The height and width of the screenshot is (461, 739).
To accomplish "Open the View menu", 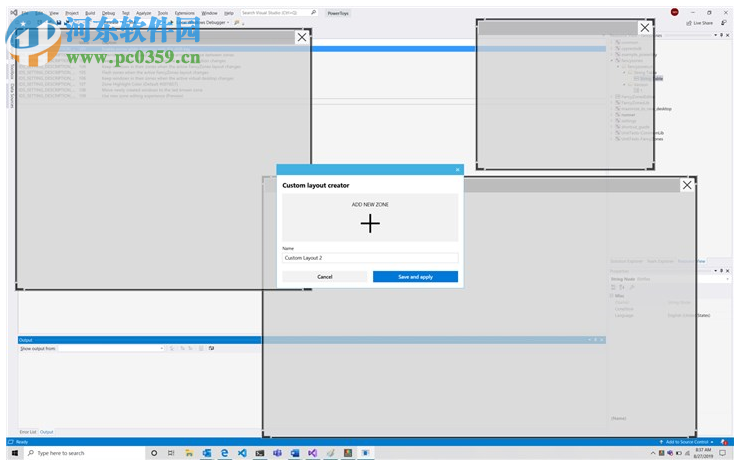I will click(x=54, y=13).
